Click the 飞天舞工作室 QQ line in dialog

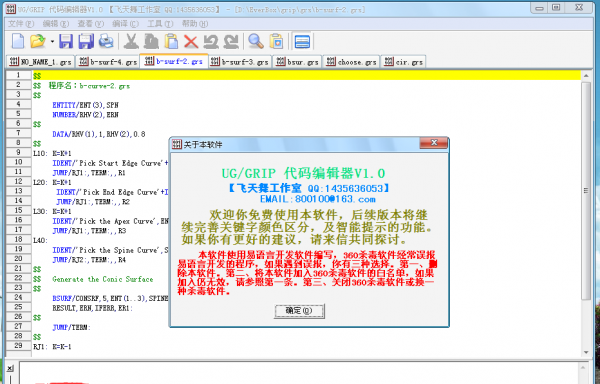click(309, 188)
